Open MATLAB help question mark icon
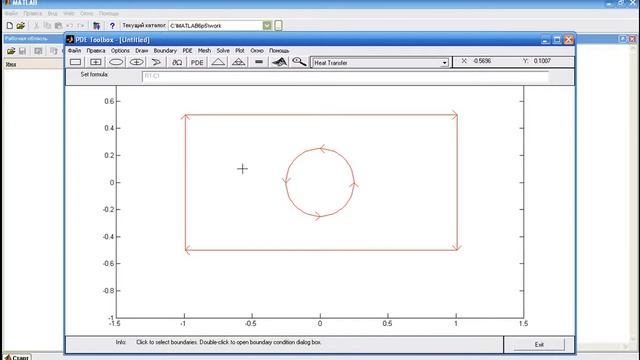The image size is (640, 360). [112, 26]
